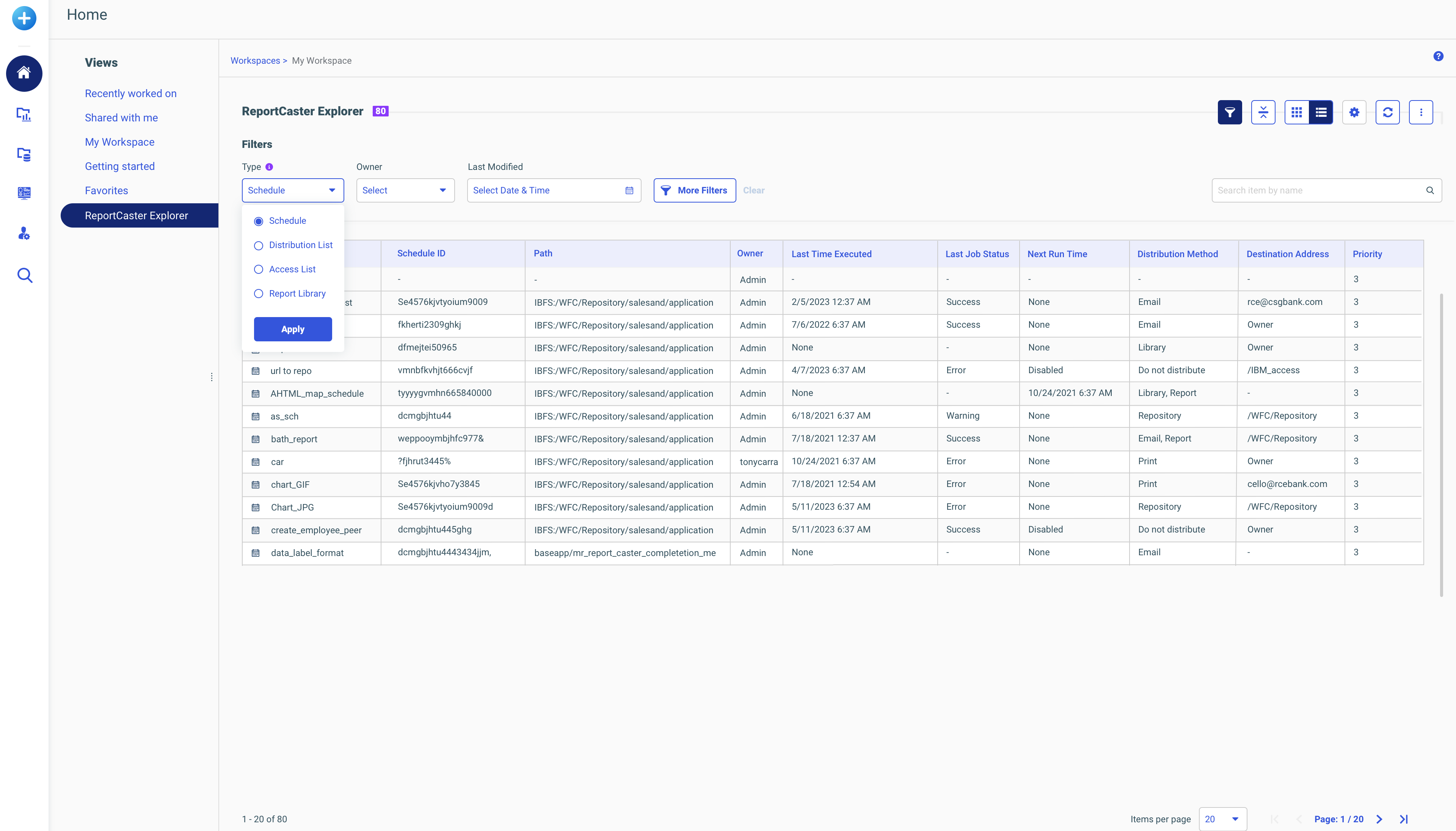Open the user management sidebar icon
1456x831 pixels.
[24, 233]
